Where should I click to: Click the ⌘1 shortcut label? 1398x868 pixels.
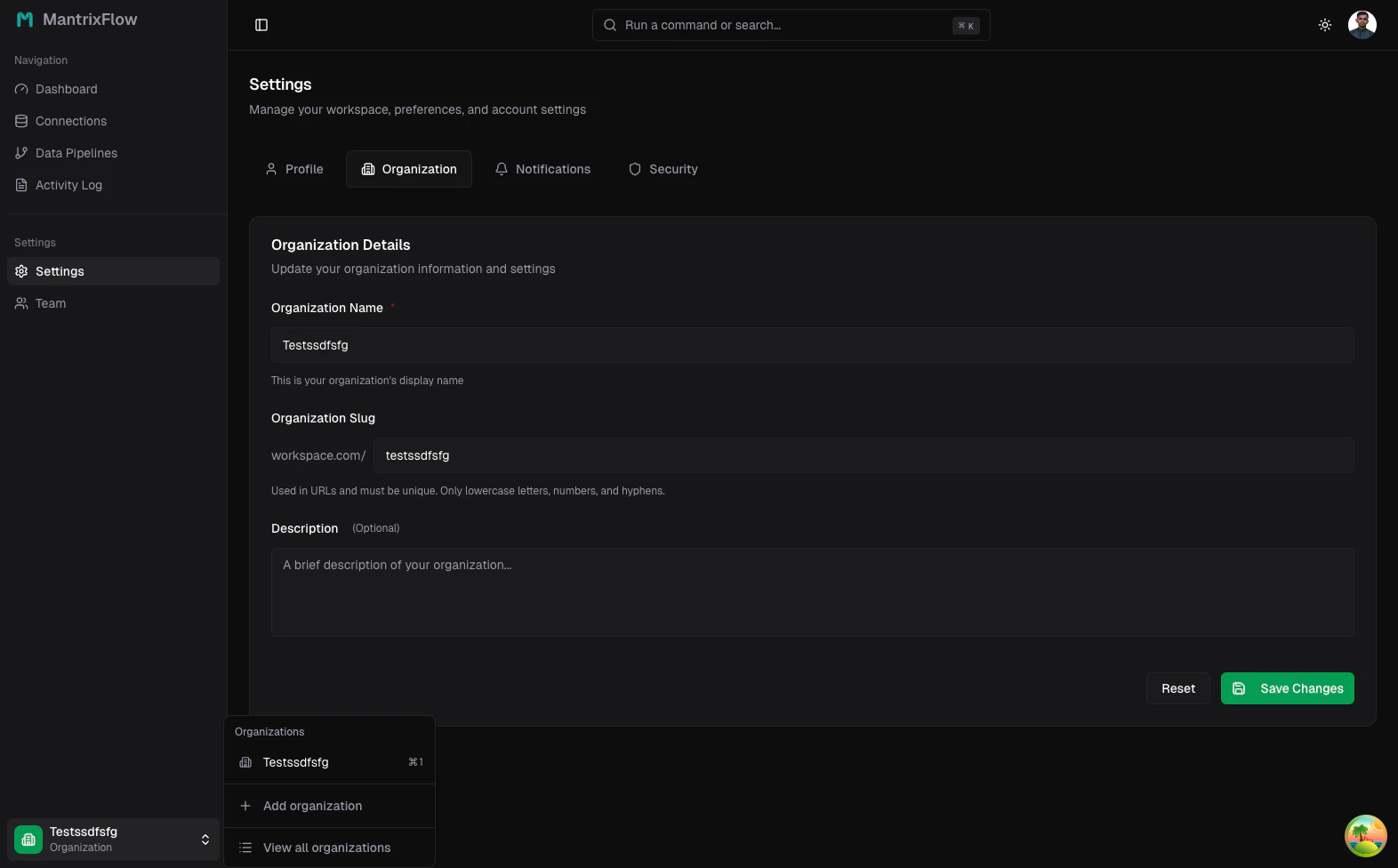click(x=415, y=762)
